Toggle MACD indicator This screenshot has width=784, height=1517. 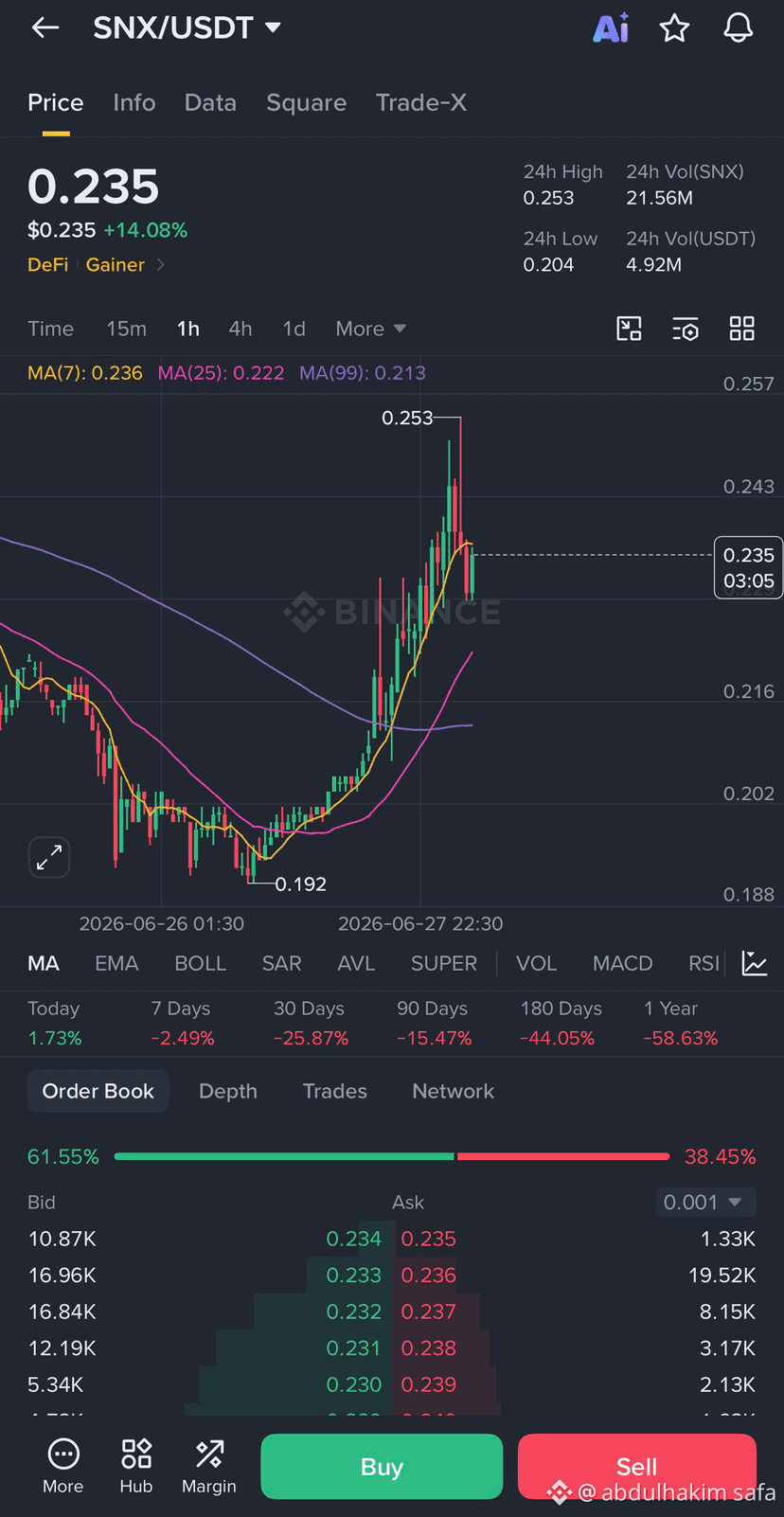623,963
